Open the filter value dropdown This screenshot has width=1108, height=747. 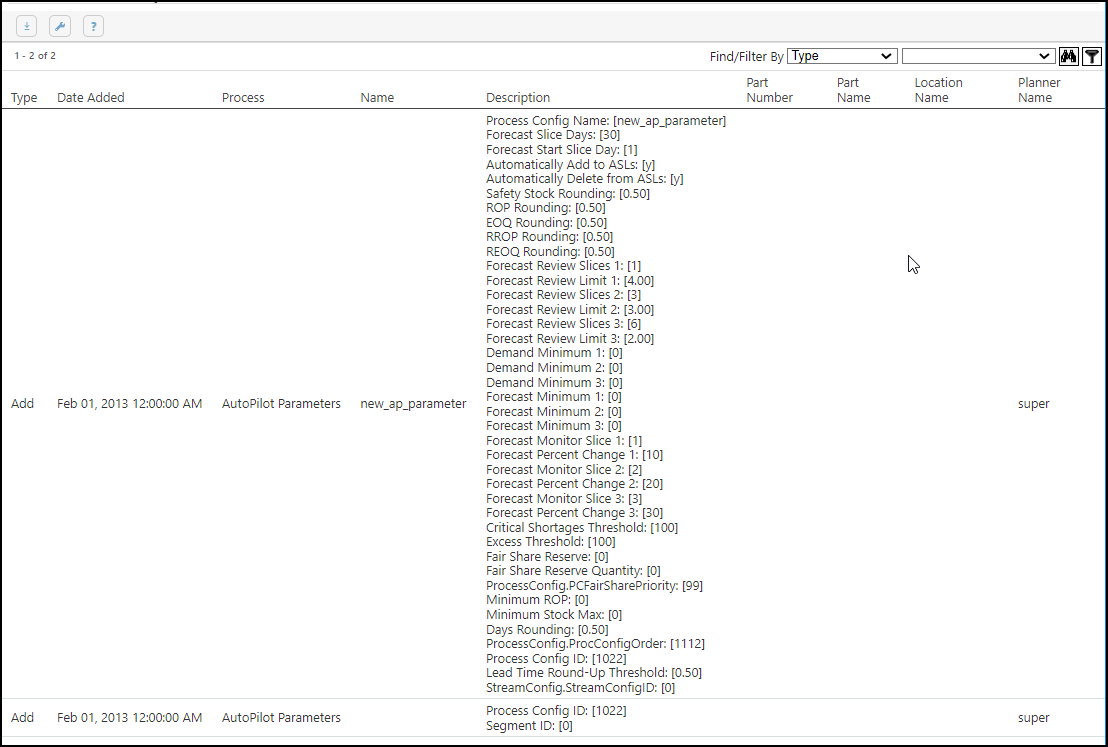[x=977, y=57]
